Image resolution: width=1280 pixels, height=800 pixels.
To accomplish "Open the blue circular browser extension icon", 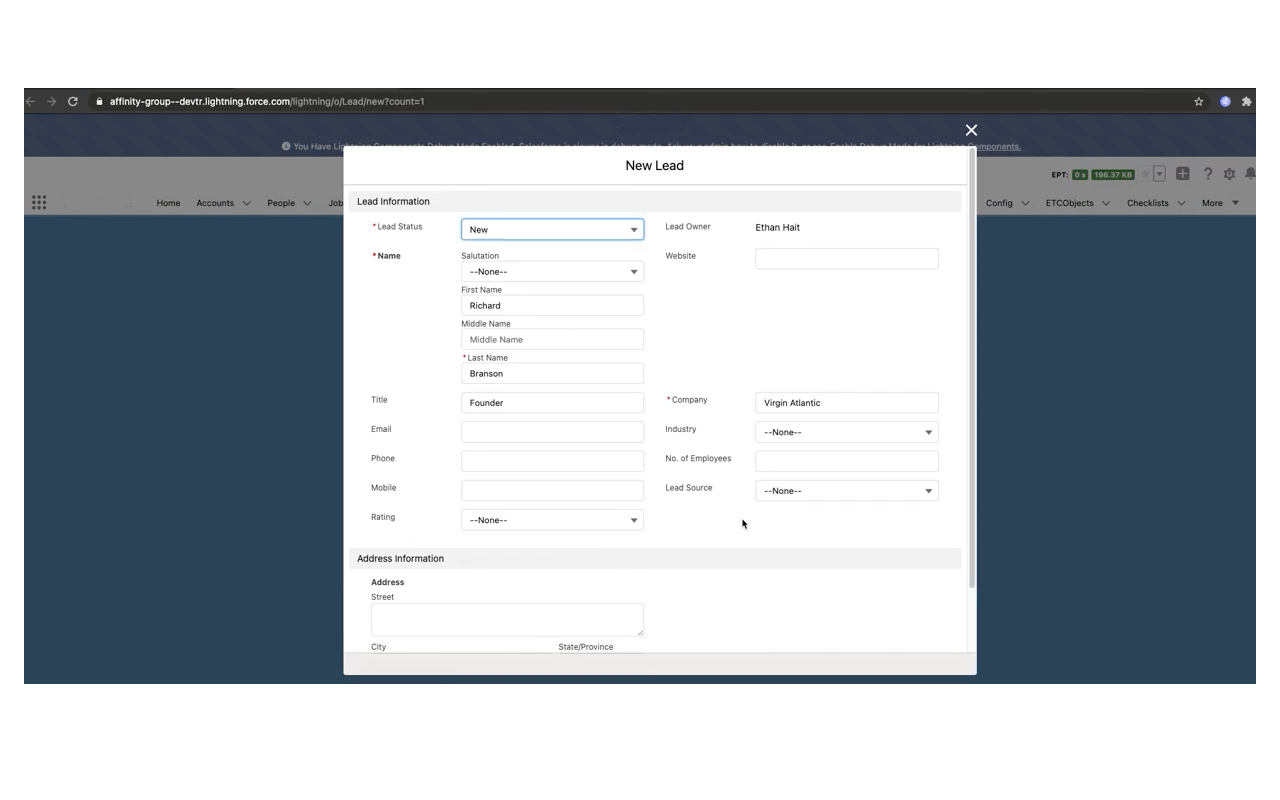I will tap(1225, 101).
